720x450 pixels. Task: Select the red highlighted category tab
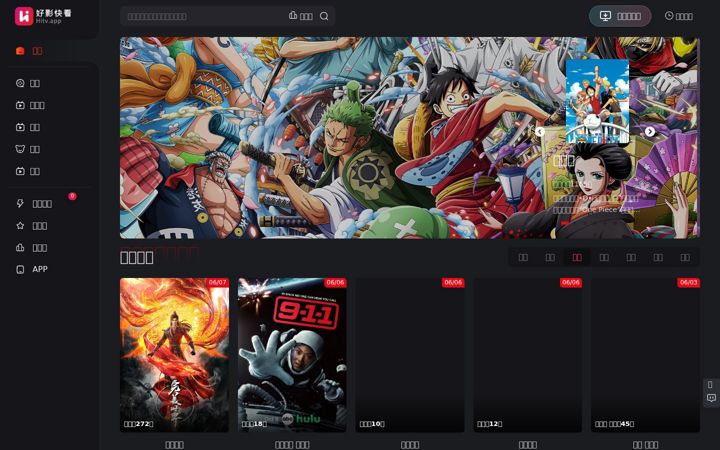pos(577,258)
